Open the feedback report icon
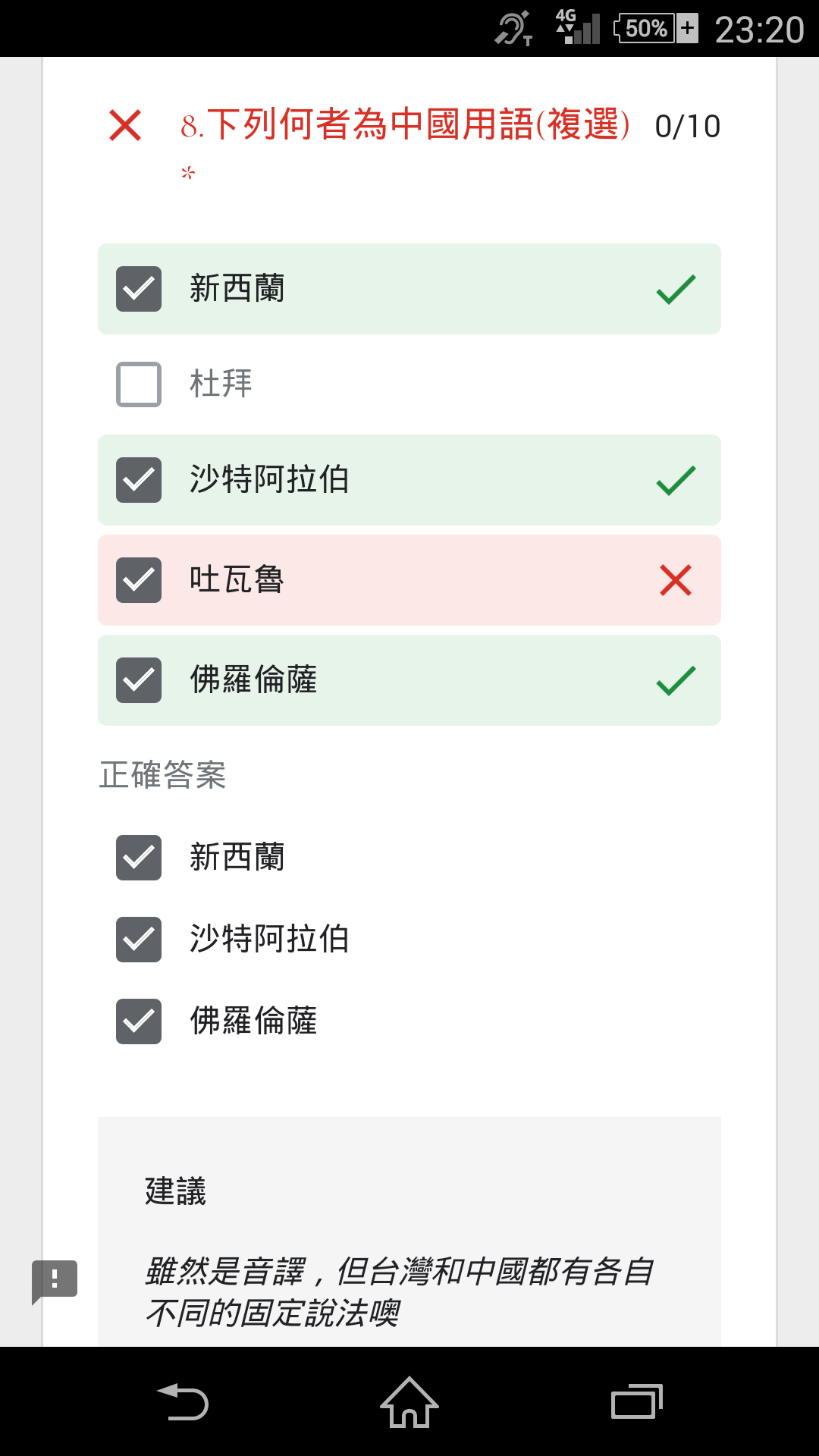This screenshot has height=1456, width=819. tap(55, 1282)
